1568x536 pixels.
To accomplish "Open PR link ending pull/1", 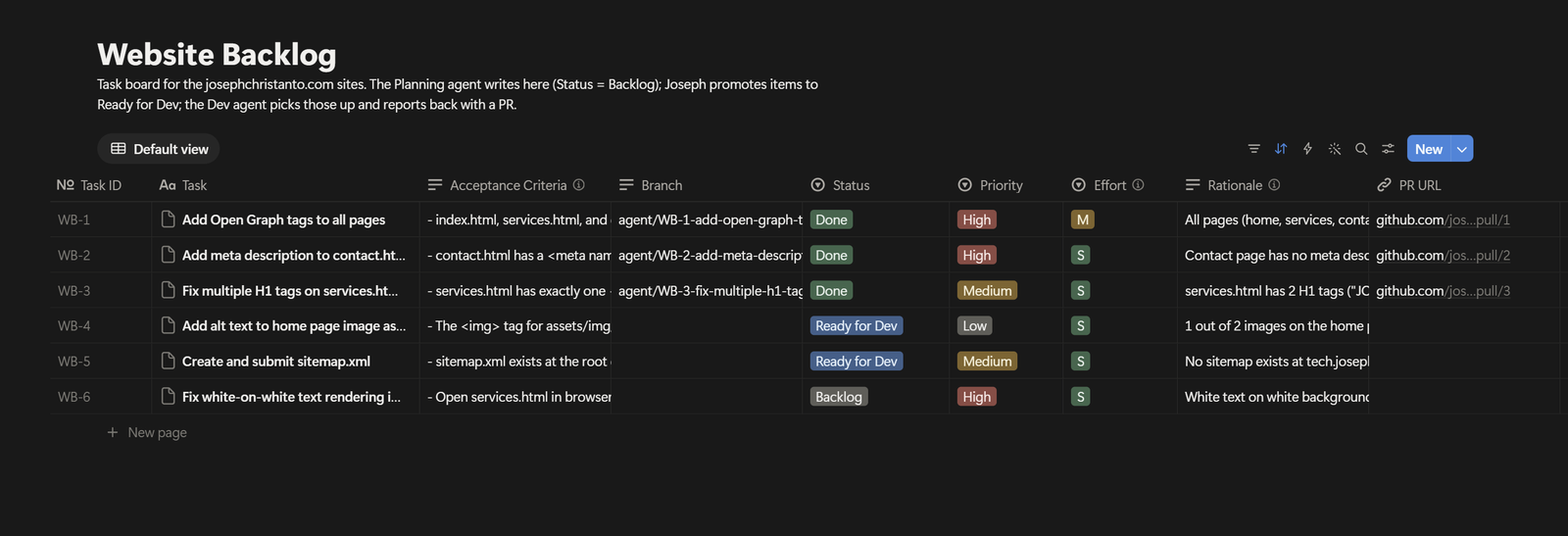I will point(1443,219).
